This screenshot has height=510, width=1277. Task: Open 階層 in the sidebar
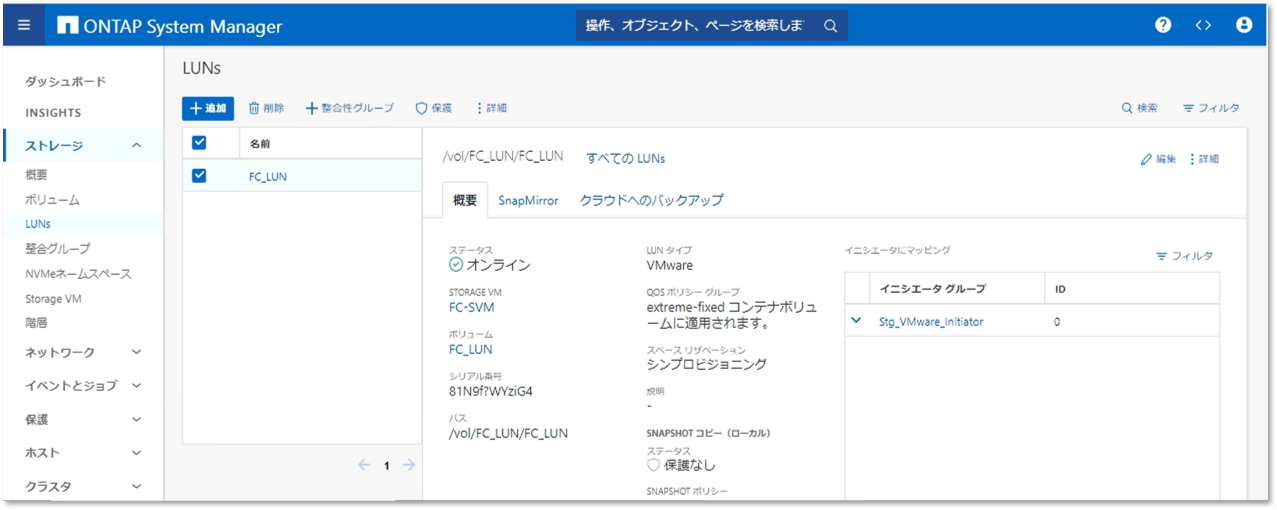[x=36, y=322]
